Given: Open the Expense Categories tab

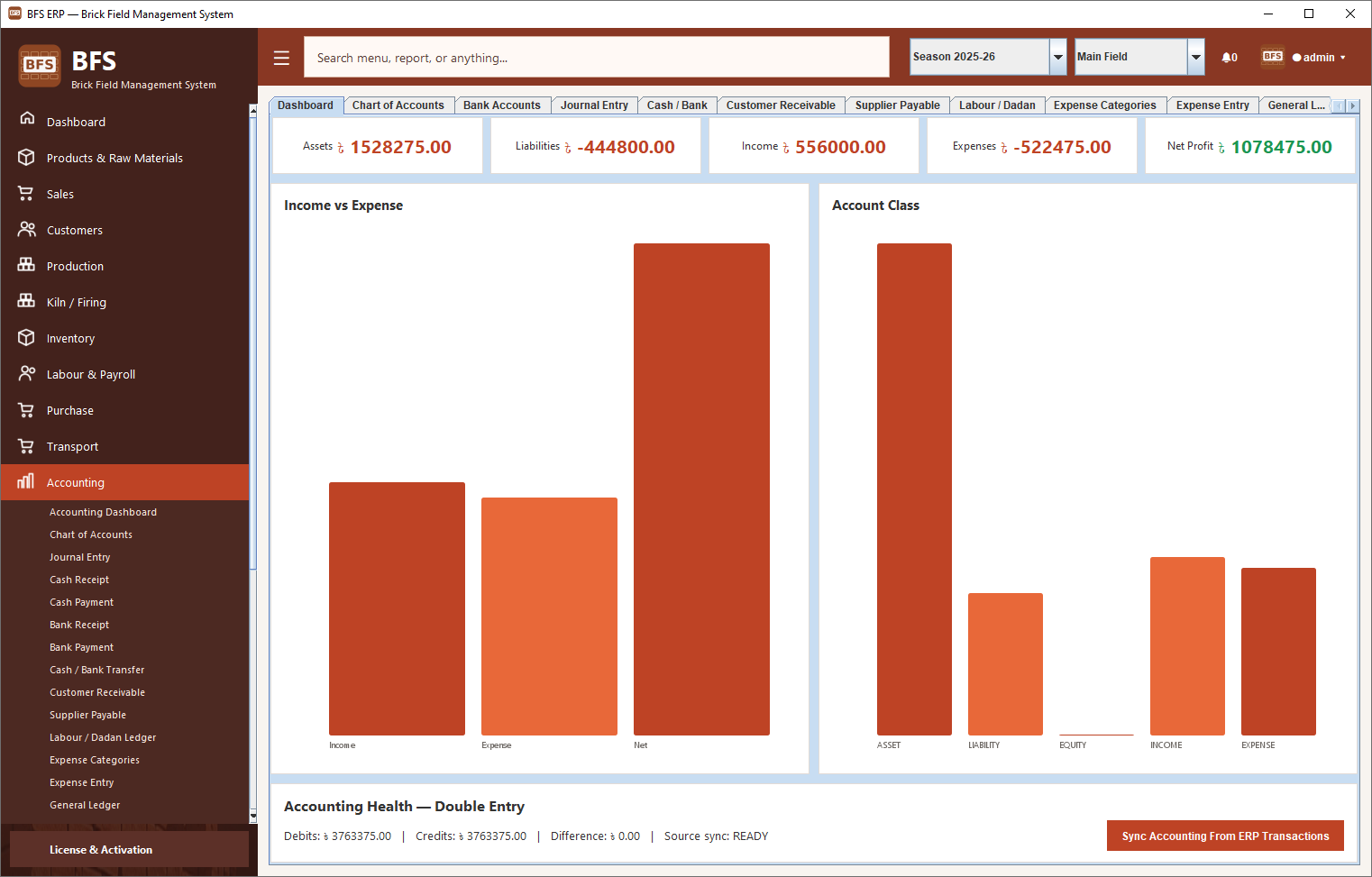Looking at the screenshot, I should [1105, 105].
